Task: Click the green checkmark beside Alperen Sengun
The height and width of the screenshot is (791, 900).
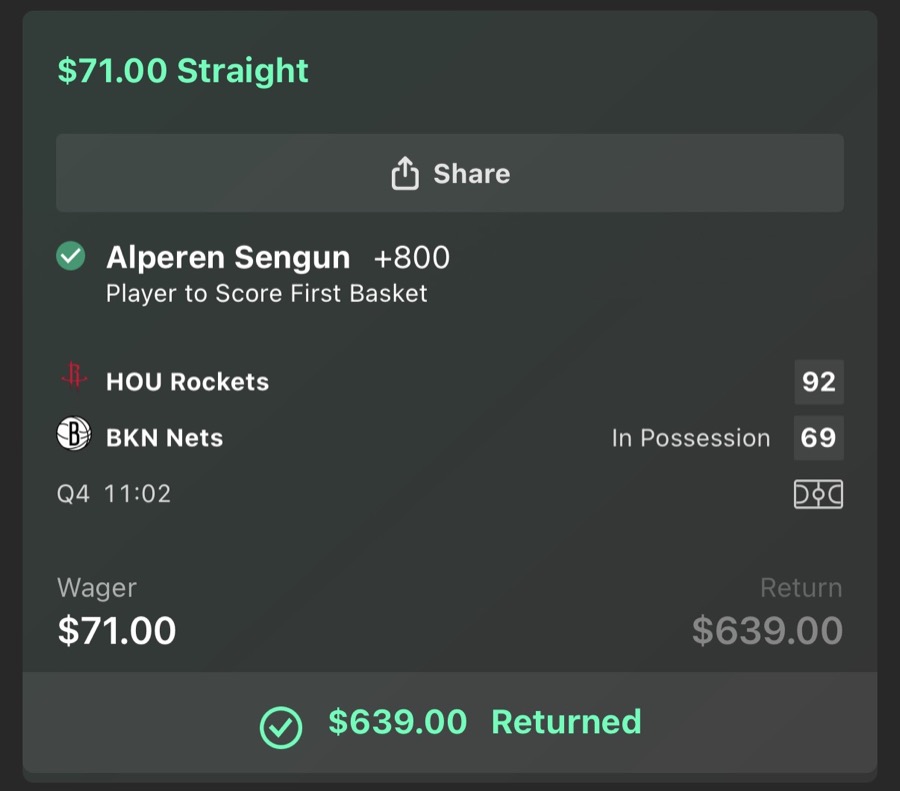Action: (70, 257)
